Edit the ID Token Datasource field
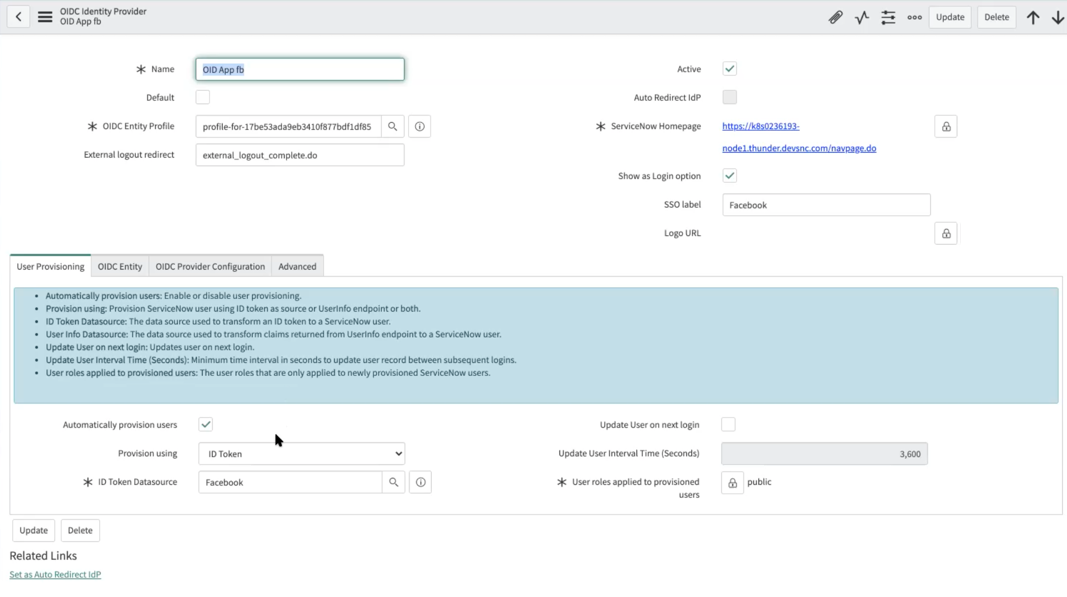Screen dimensions: 1067x597 [290, 482]
